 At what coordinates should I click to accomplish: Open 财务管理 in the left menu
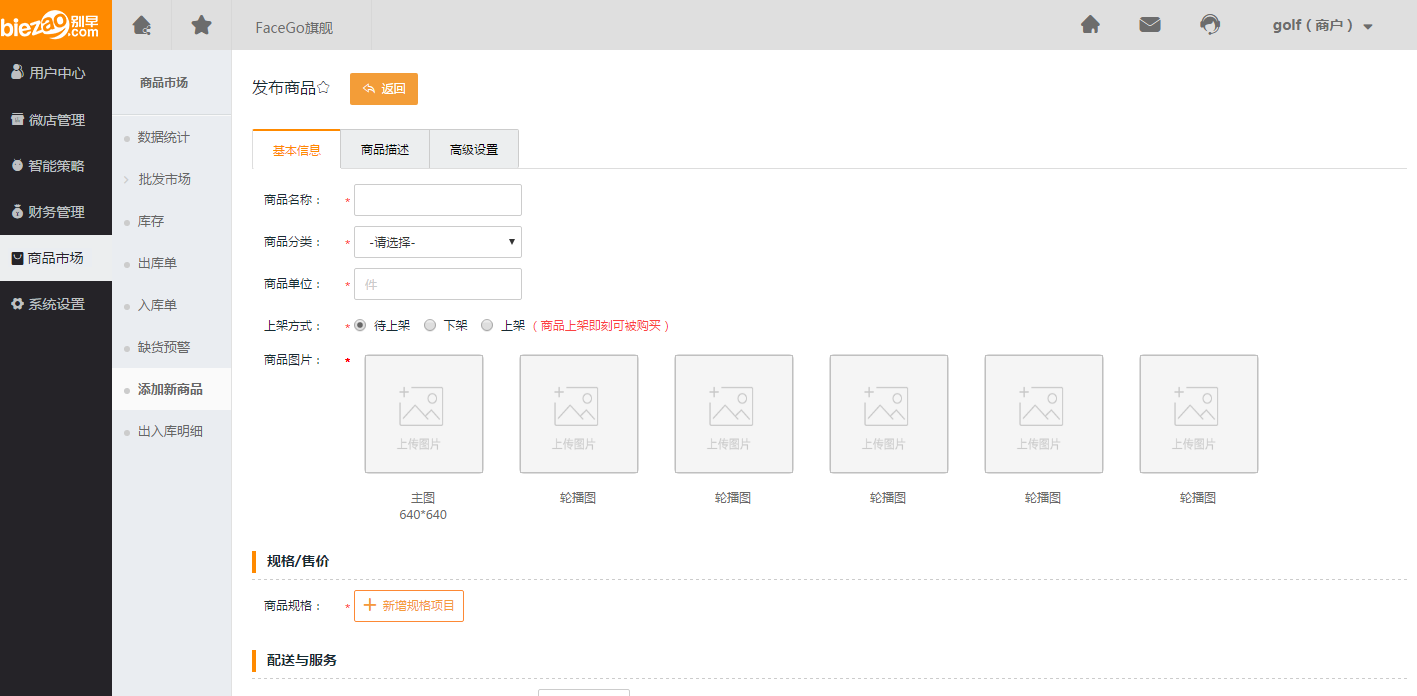tap(56, 212)
